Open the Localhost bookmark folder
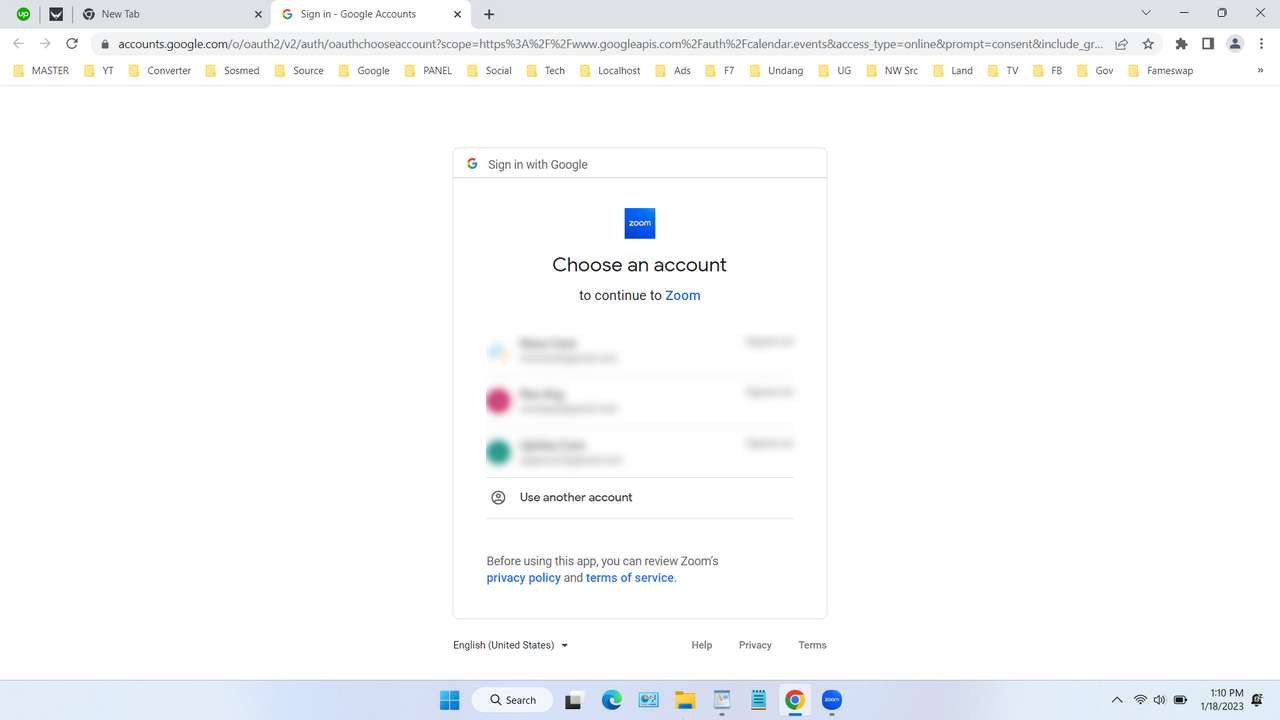The width and height of the screenshot is (1280, 720). (610, 71)
